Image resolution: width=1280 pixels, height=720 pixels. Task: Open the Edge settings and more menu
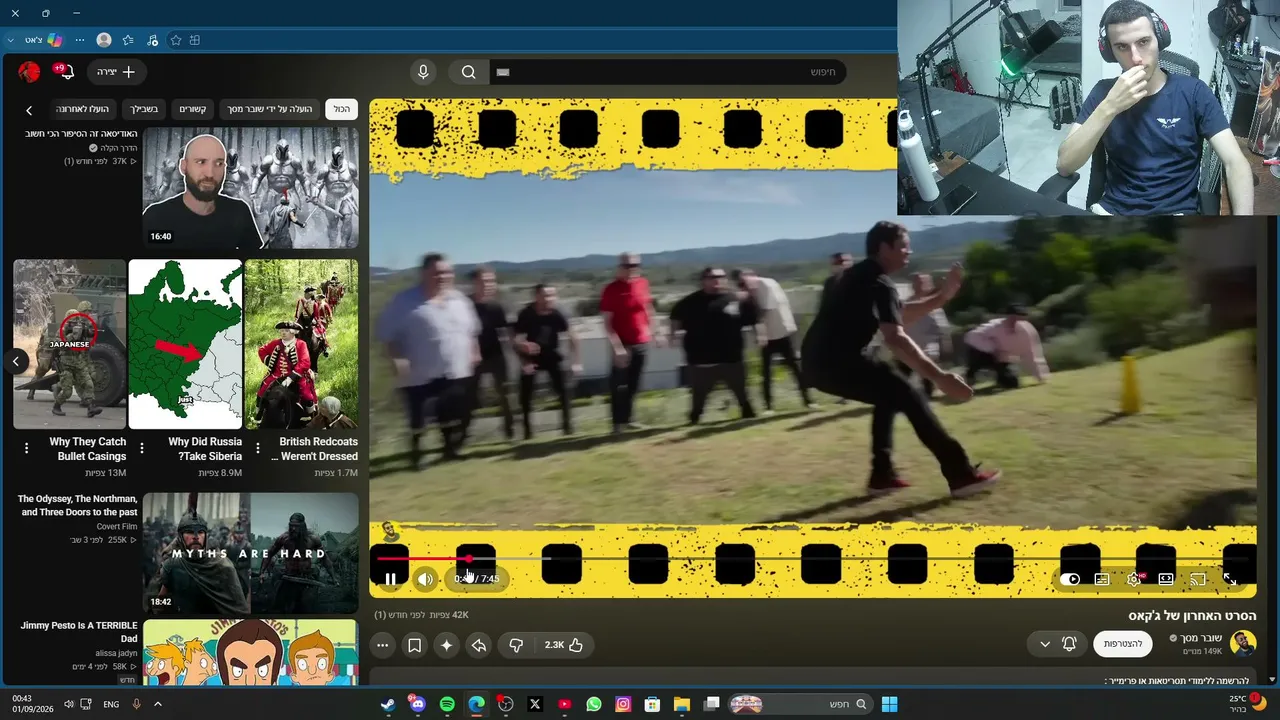(80, 40)
